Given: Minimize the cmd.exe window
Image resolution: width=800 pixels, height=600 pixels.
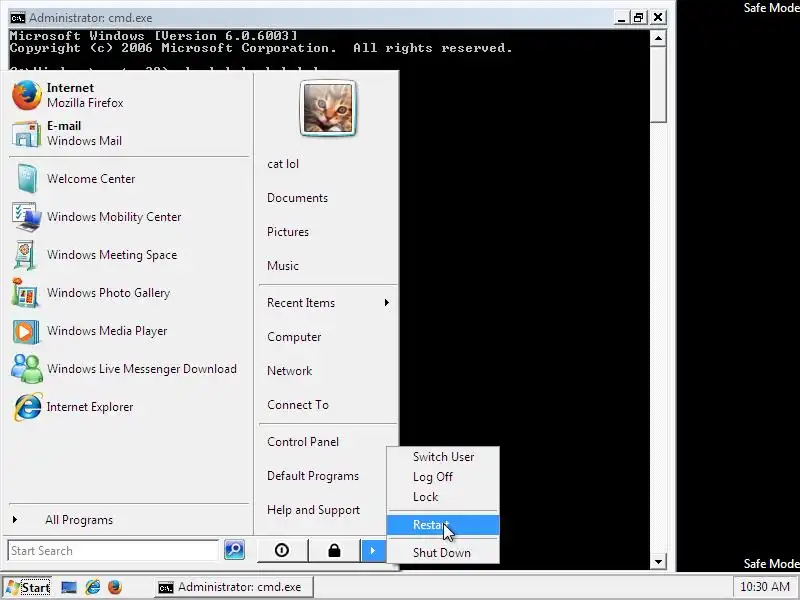Looking at the screenshot, I should pyautogui.click(x=621, y=18).
